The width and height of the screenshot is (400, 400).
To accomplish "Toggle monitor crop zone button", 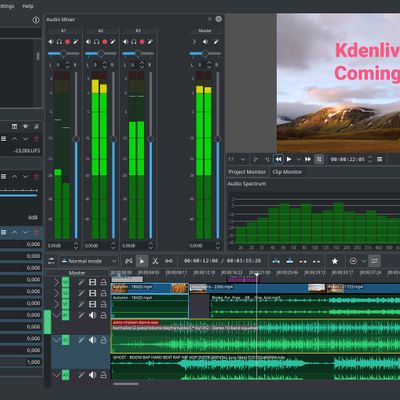I will click(319, 159).
